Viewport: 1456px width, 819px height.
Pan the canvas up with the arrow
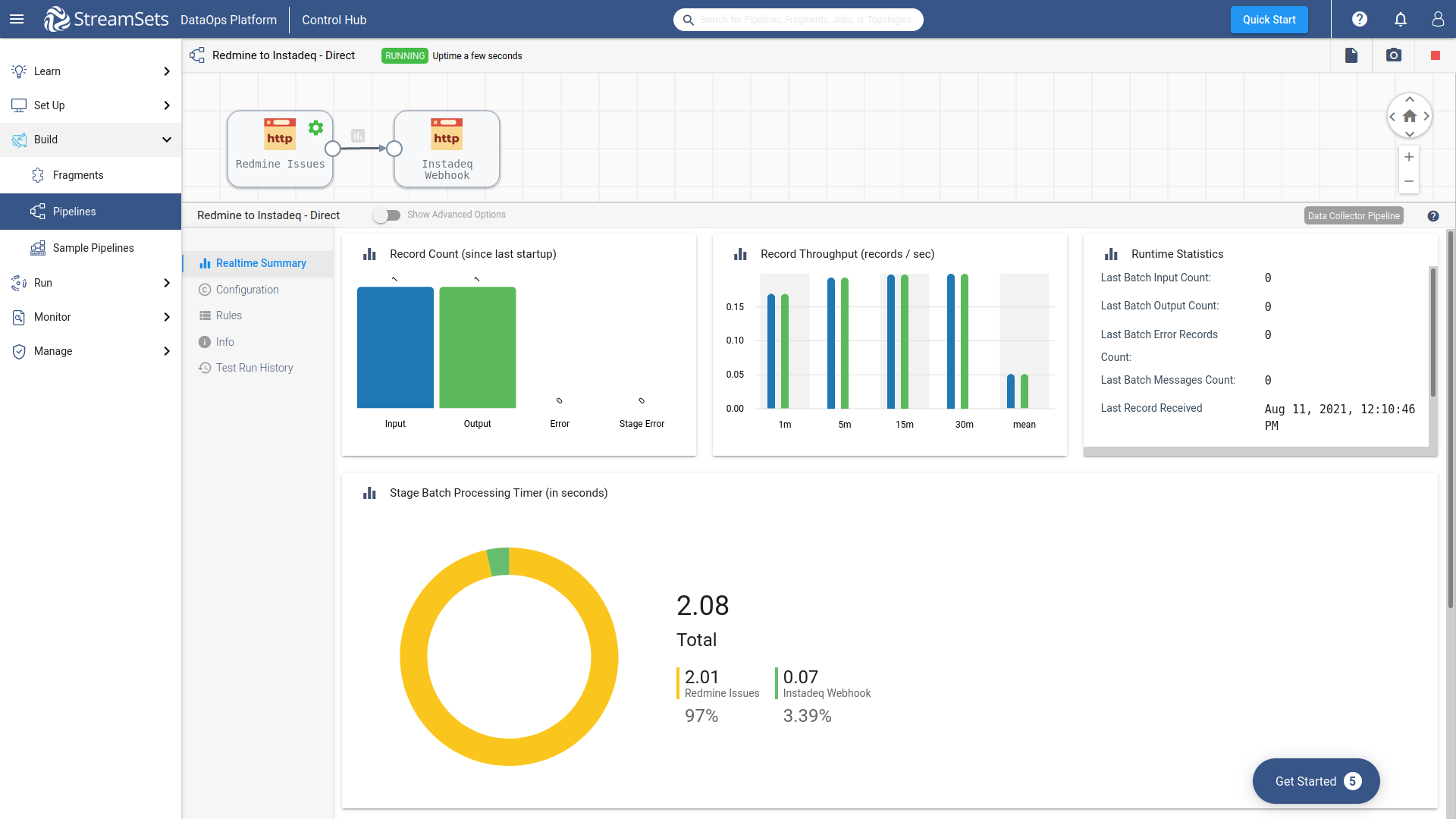[x=1410, y=99]
